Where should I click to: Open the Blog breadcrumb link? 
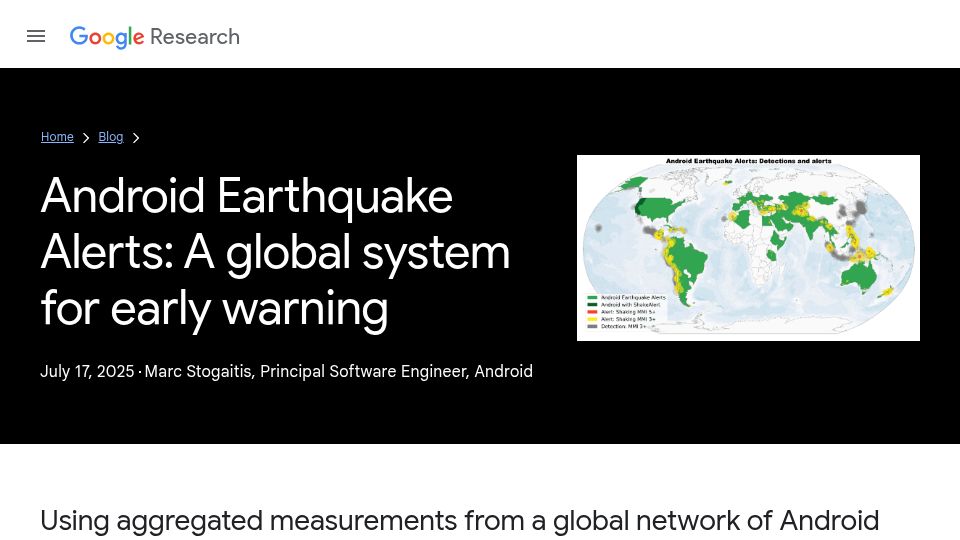[x=111, y=137]
